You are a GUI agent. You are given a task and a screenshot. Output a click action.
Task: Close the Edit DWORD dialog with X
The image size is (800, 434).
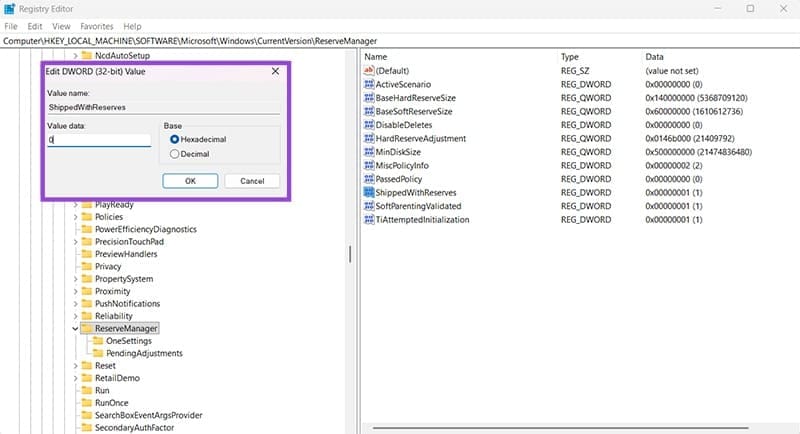(276, 71)
